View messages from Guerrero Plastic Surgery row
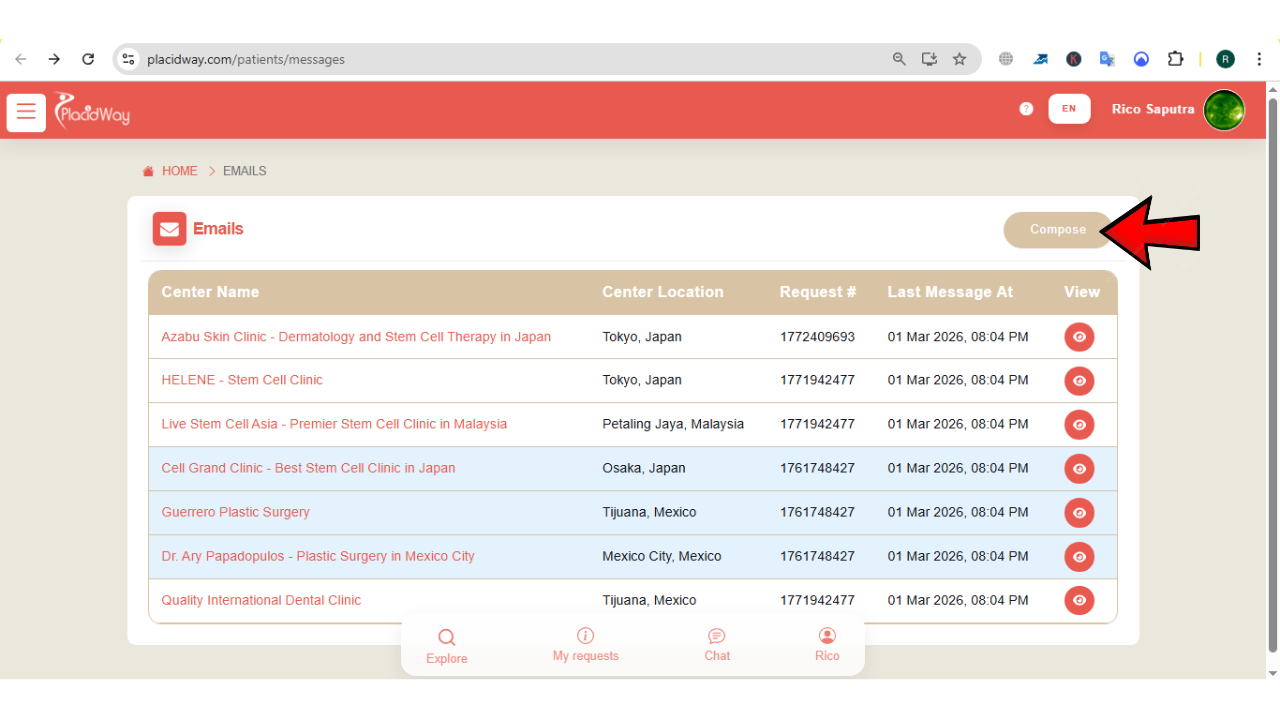Image resolution: width=1280 pixels, height=720 pixels. [x=1079, y=512]
